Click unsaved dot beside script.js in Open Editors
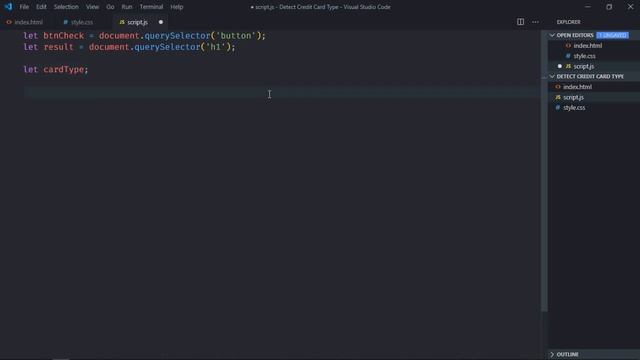Viewport: 640px width, 360px height. click(x=560, y=66)
